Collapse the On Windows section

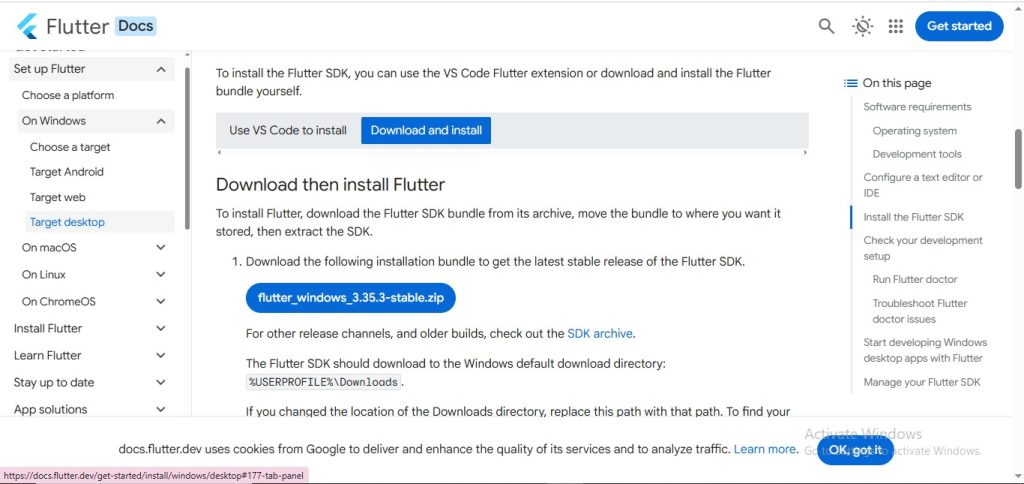(x=161, y=121)
